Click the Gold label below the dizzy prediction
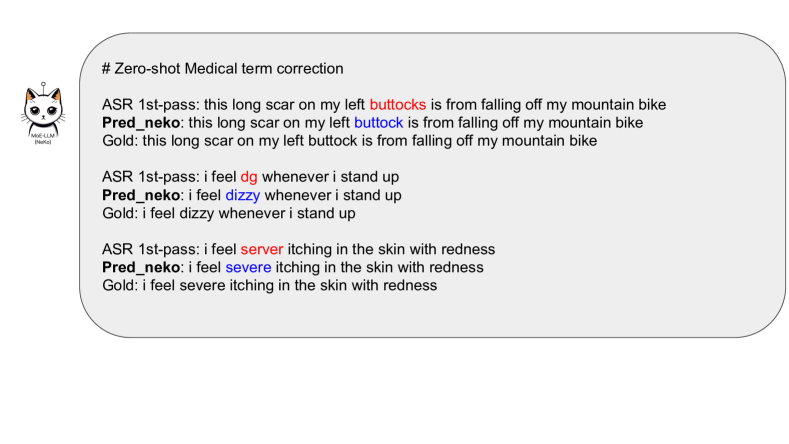 click(x=118, y=212)
